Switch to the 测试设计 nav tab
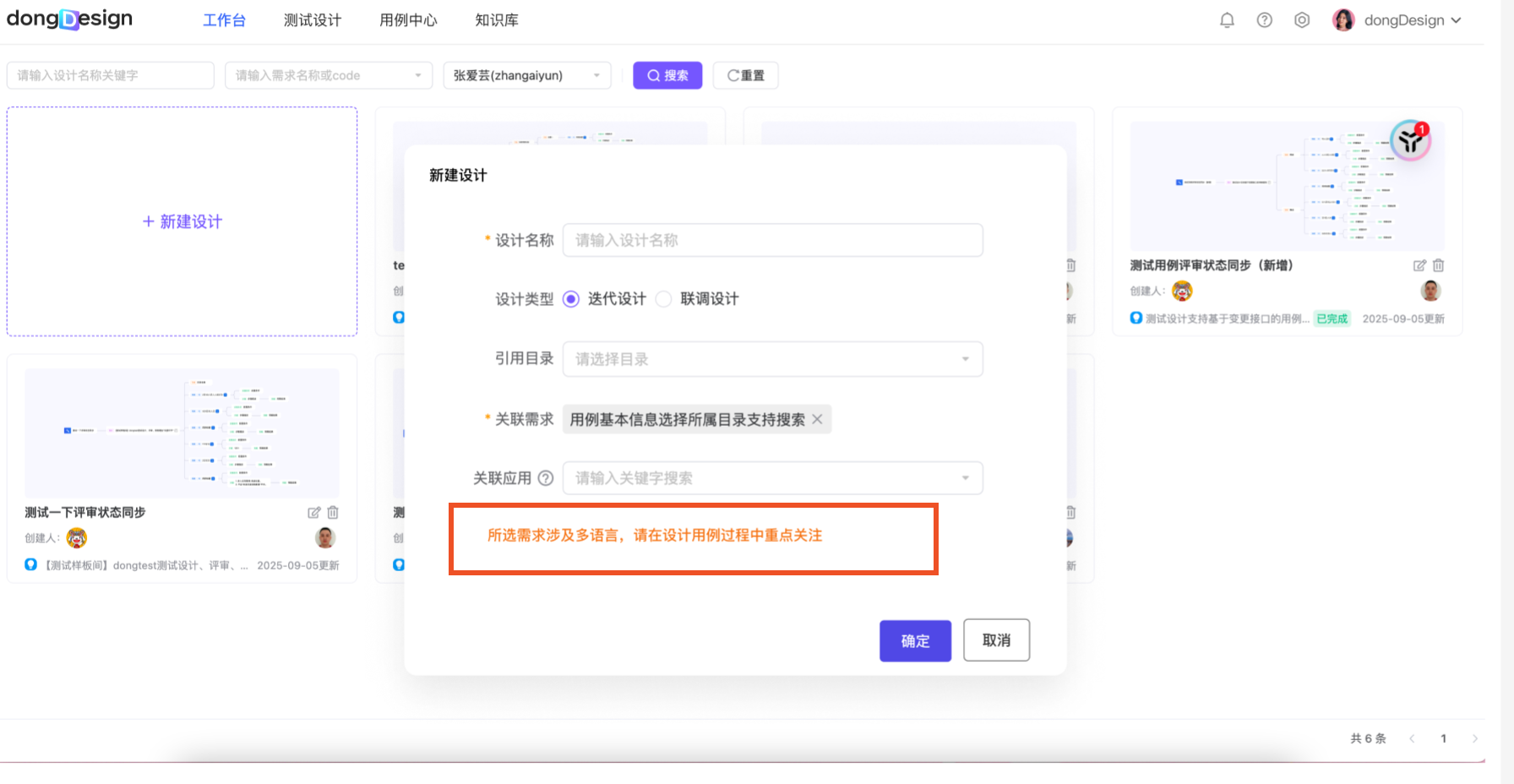This screenshot has width=1514, height=784. tap(313, 20)
